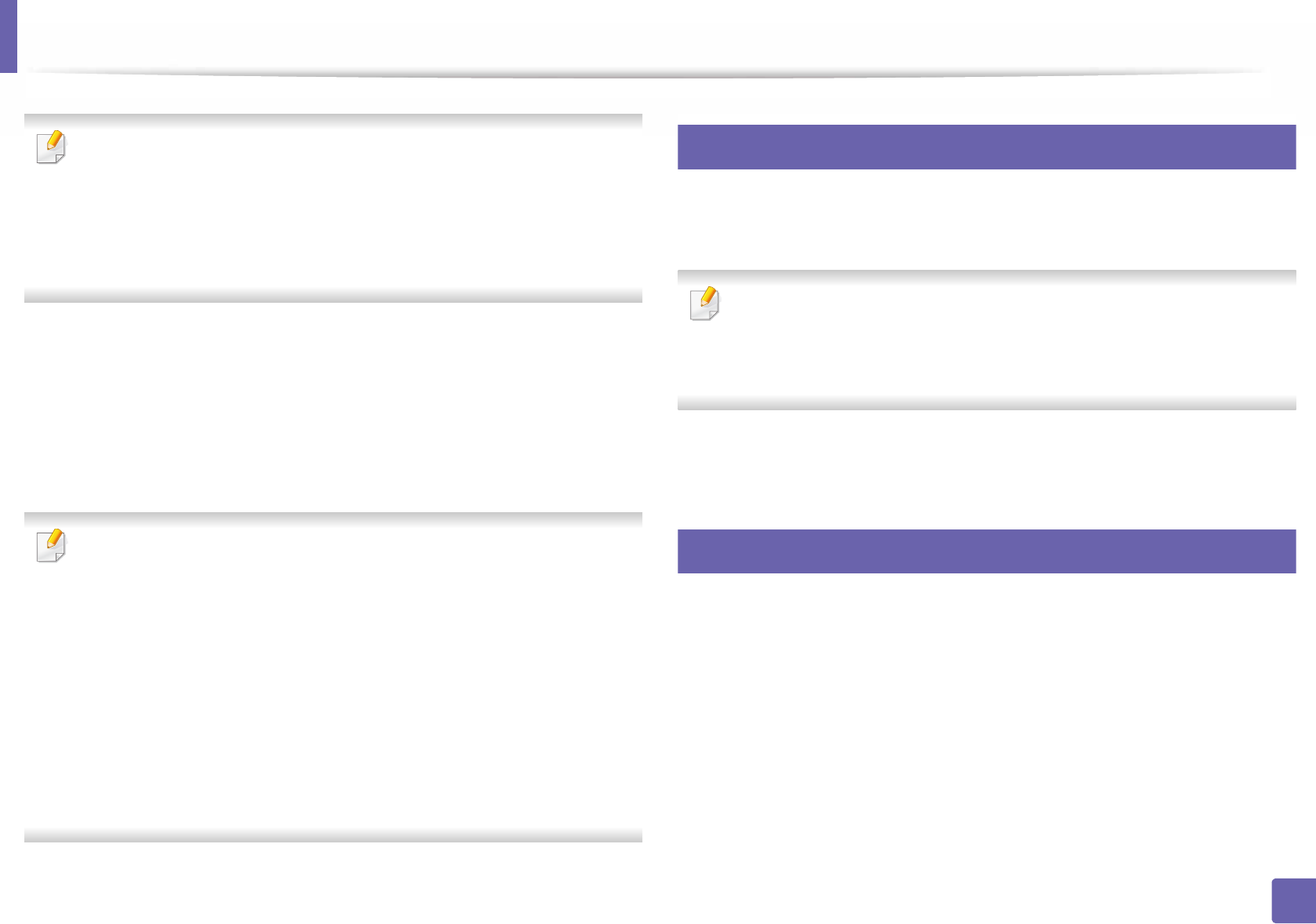Click the note icon in the top-left note box
Screen dimensions: 1316x924
[x=52, y=147]
